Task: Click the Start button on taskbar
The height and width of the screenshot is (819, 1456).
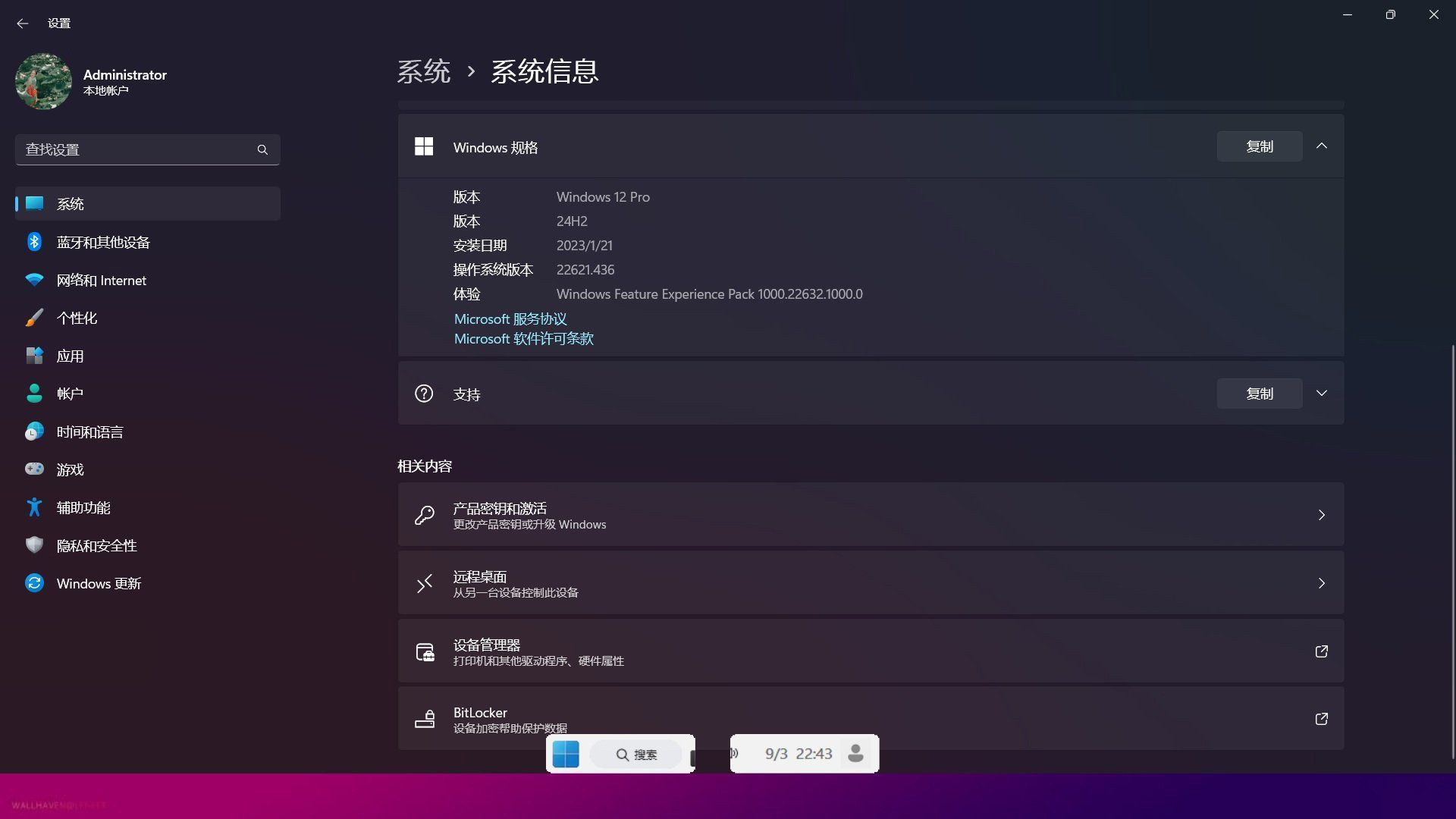Action: (566, 754)
